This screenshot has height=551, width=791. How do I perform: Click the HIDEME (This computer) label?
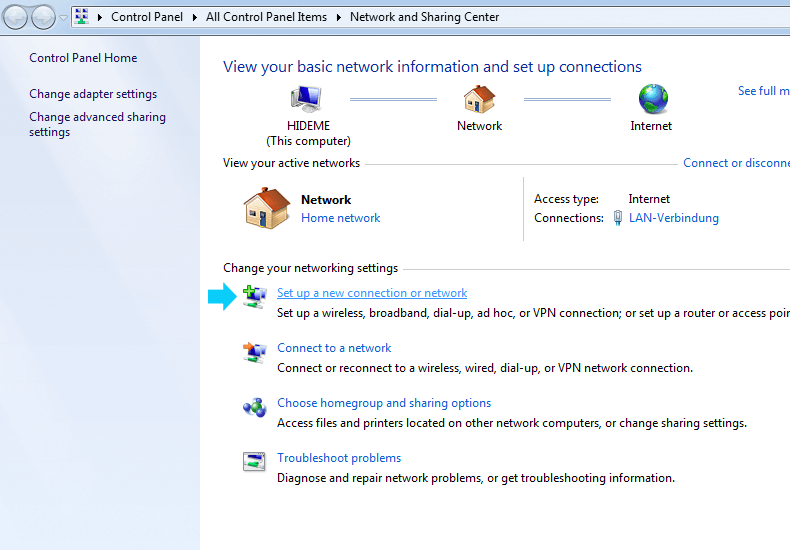pos(308,133)
